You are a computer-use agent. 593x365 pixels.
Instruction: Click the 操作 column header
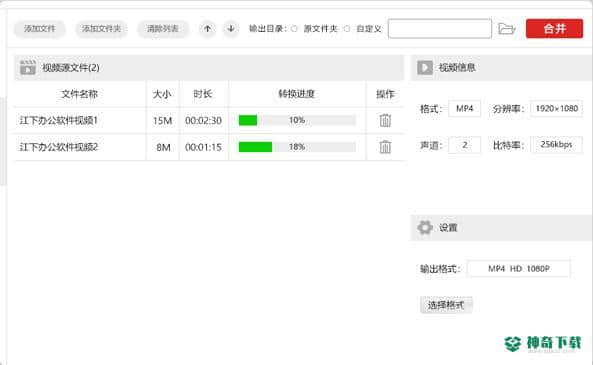tap(385, 94)
